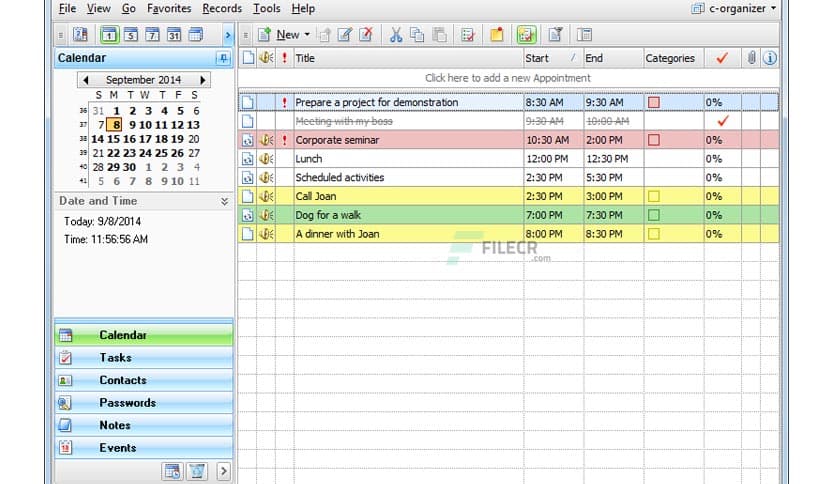Pin the Calendar panel with pushpin
Image resolution: width=836 pixels, height=484 pixels.
click(223, 58)
